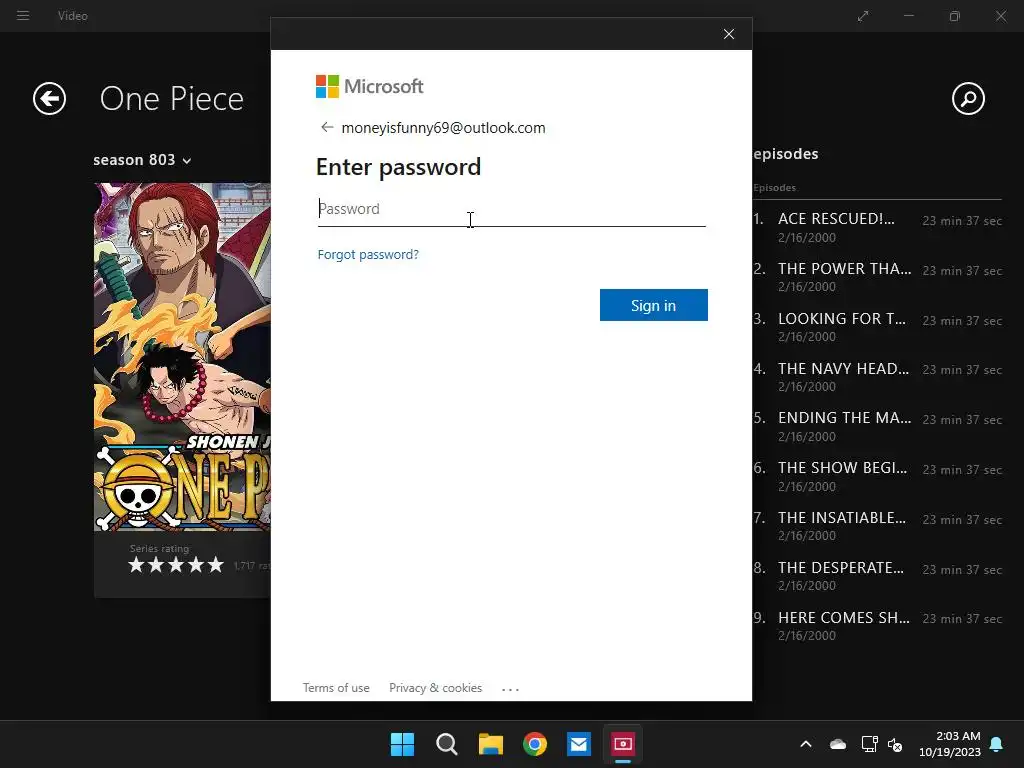Open the Windows Start menu

[x=402, y=744]
